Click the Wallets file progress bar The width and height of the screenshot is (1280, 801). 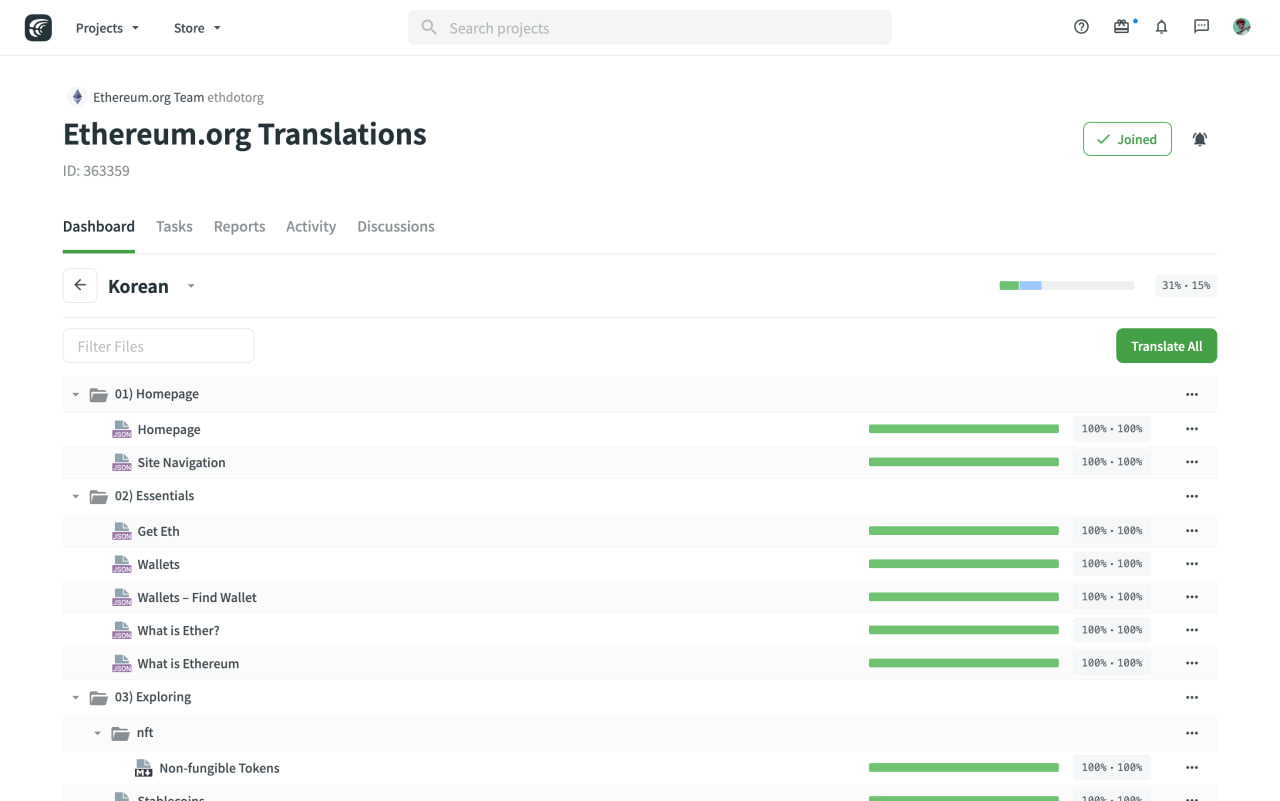(x=963, y=564)
